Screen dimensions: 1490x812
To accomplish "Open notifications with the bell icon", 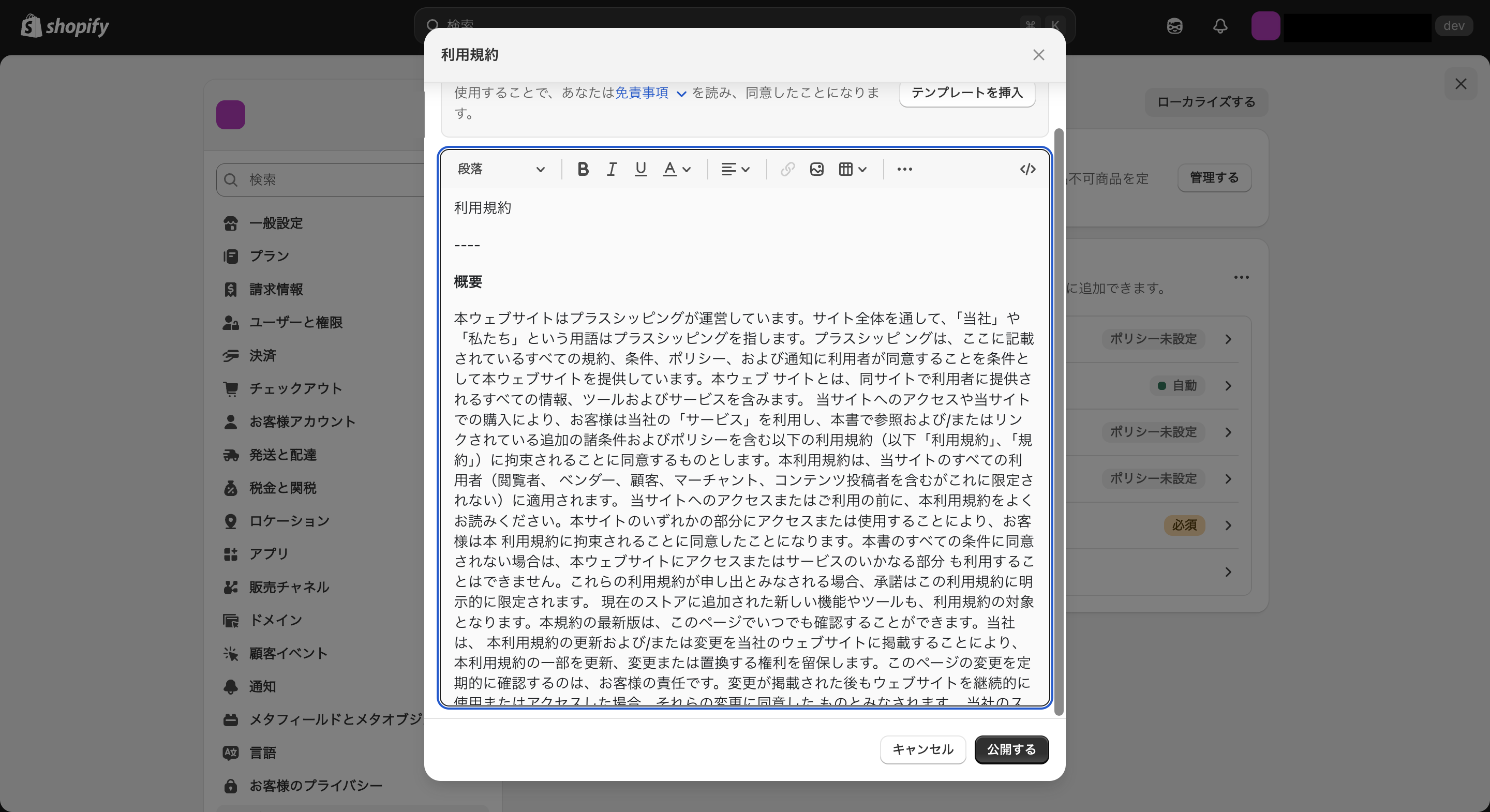I will [x=1220, y=26].
